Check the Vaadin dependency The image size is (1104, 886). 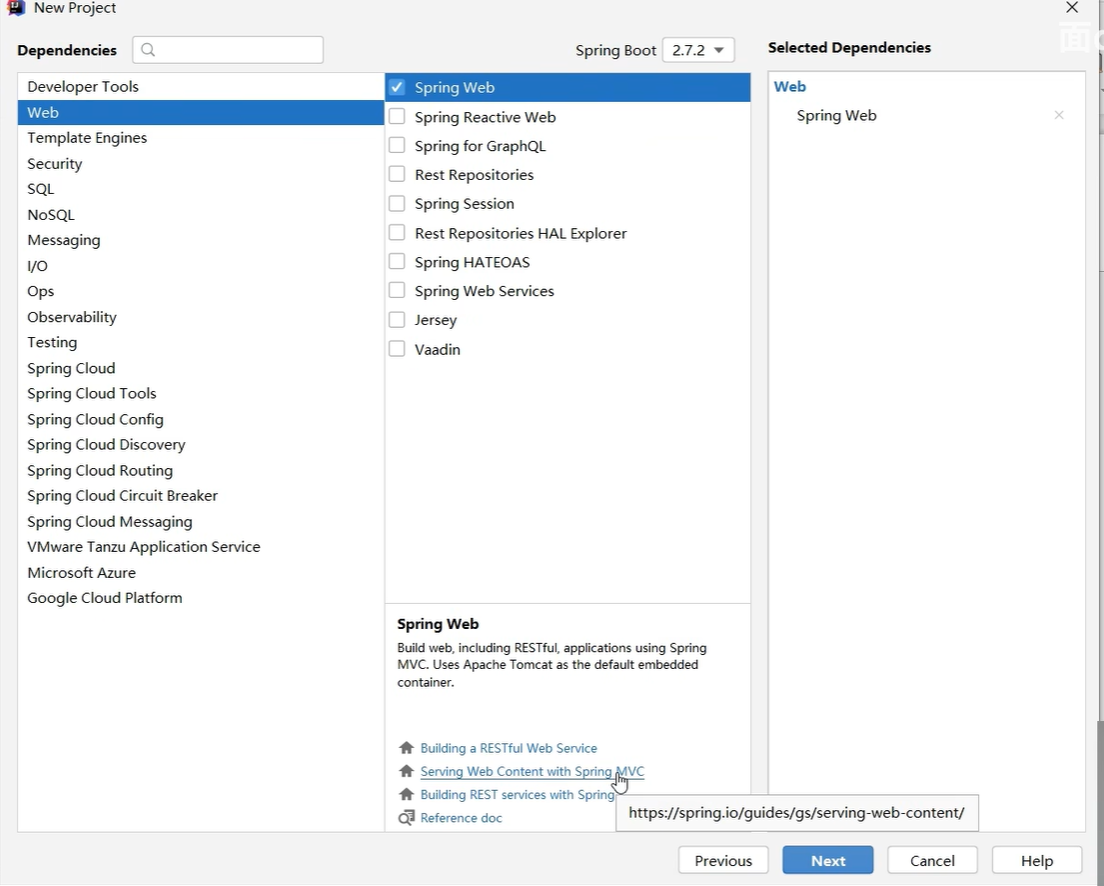(397, 349)
